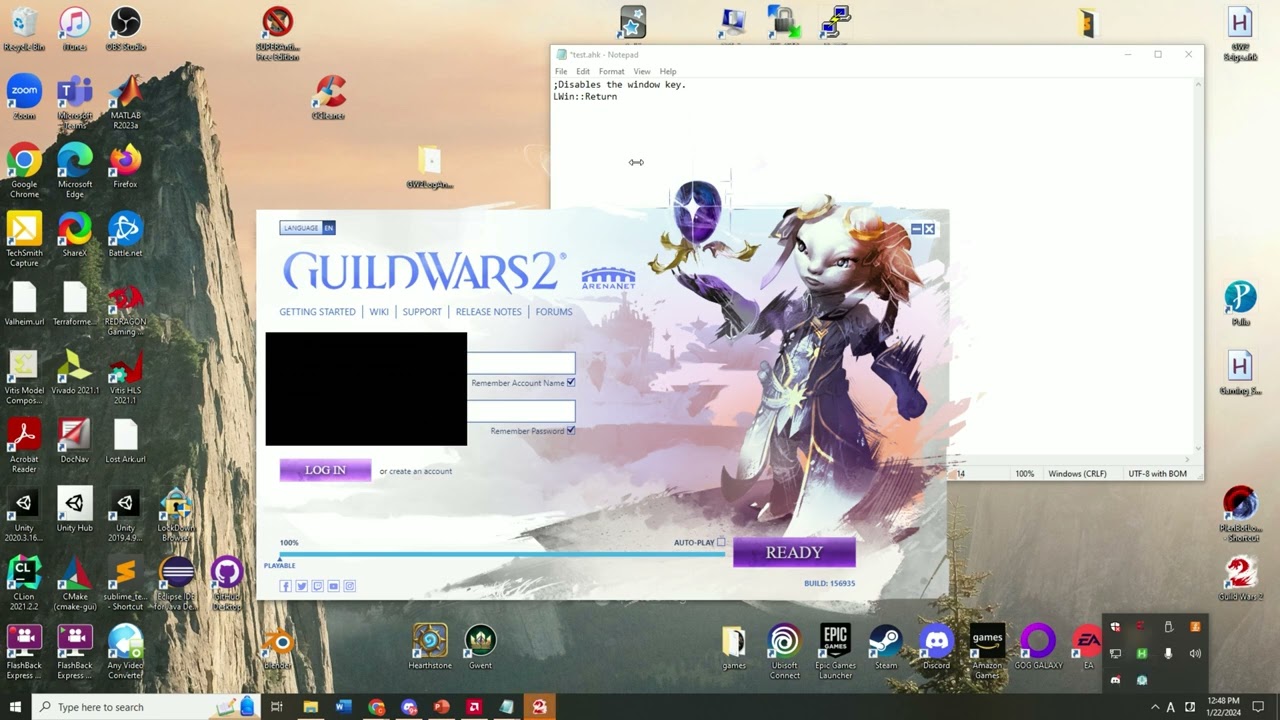Click the account name input field
1280x720 pixels.
521,363
